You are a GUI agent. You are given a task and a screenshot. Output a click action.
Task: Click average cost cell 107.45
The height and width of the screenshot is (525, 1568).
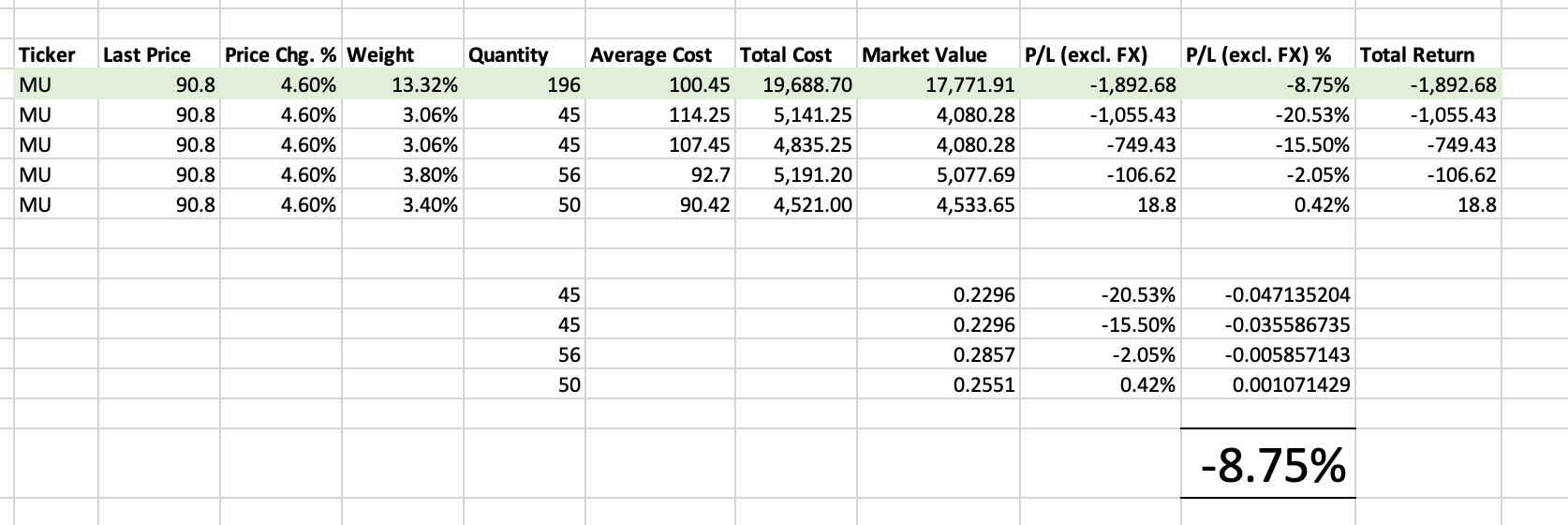pyautogui.click(x=660, y=145)
